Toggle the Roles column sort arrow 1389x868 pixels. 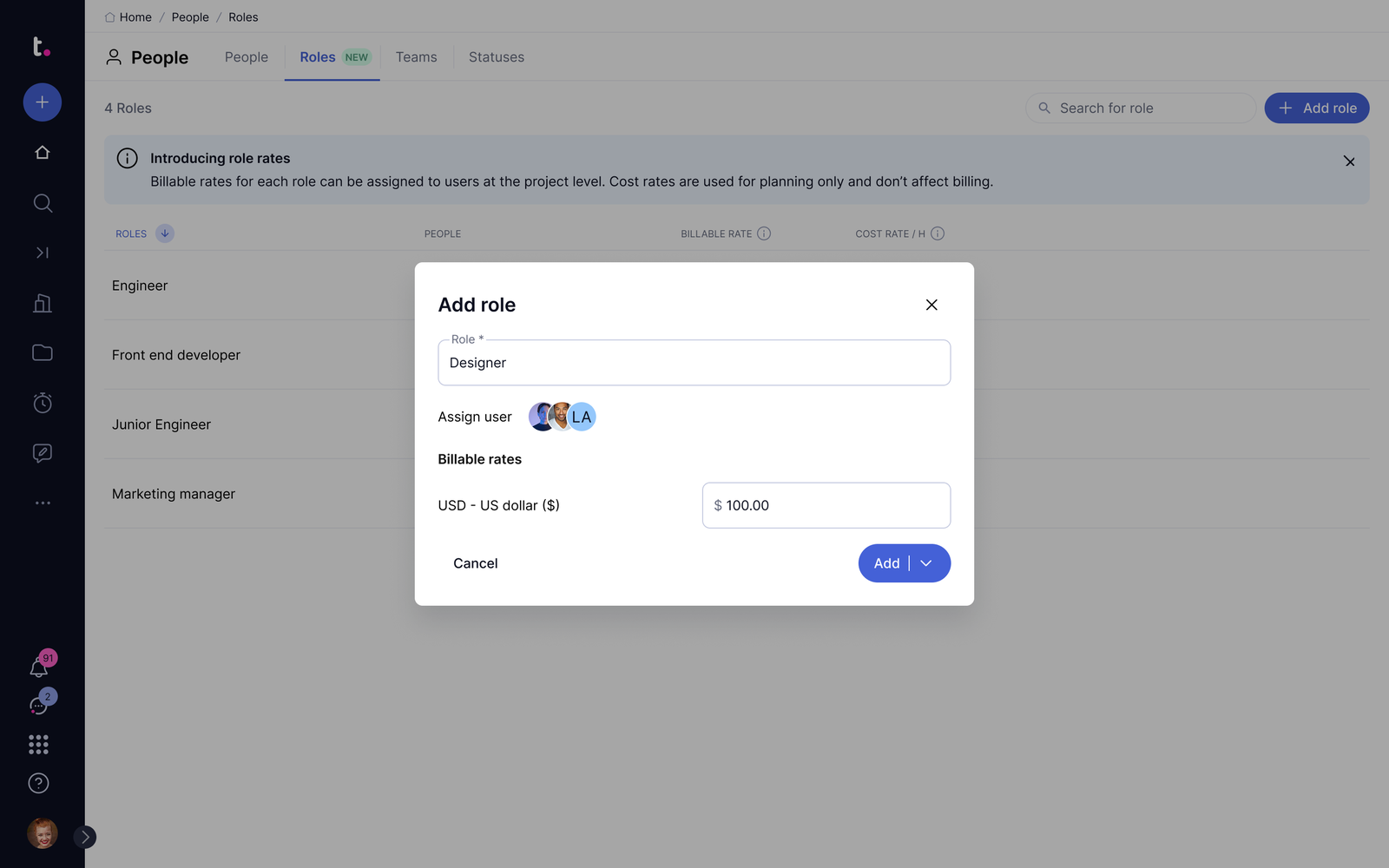click(165, 233)
